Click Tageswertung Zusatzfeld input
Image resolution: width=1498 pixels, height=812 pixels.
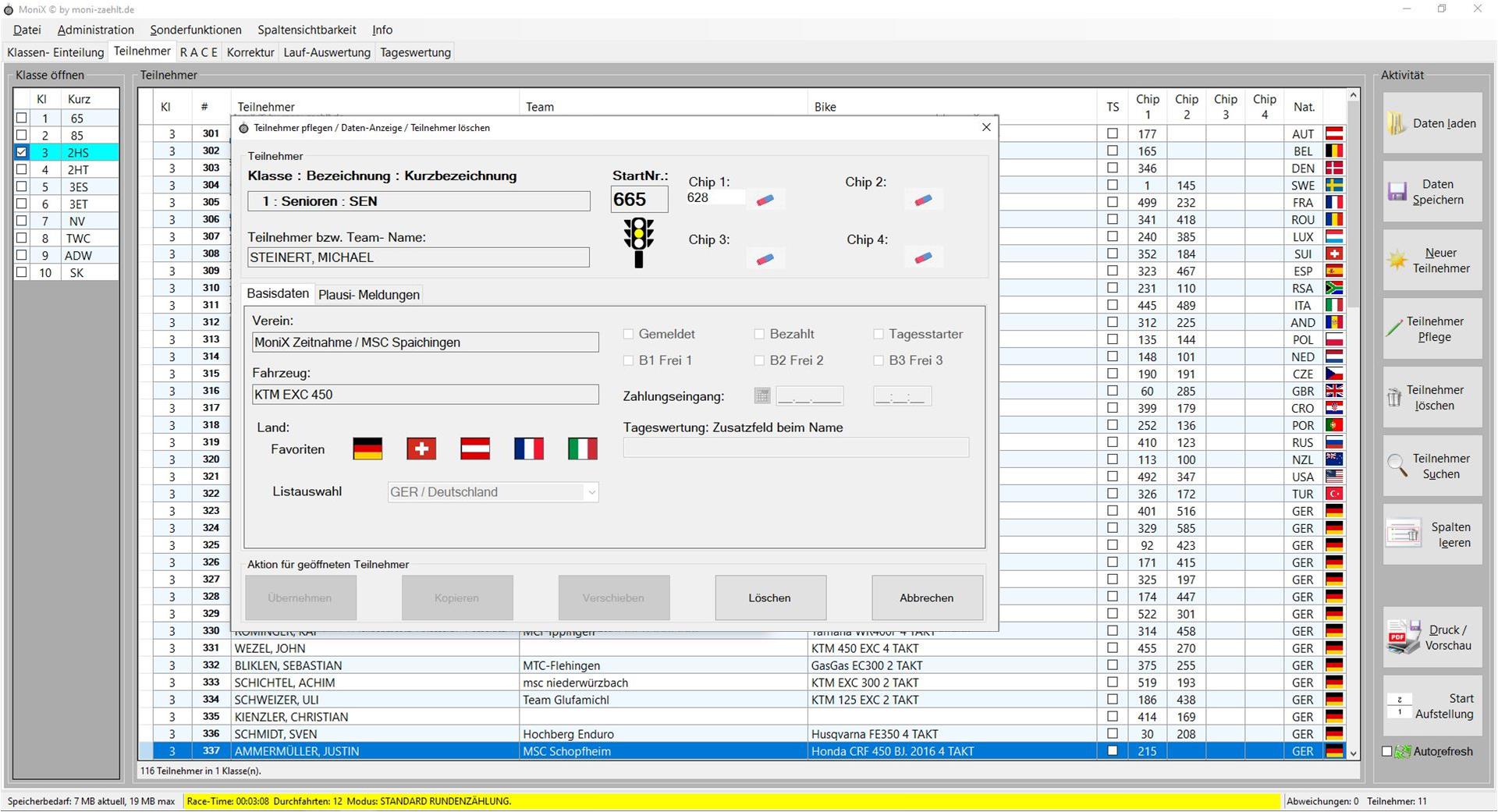click(796, 447)
